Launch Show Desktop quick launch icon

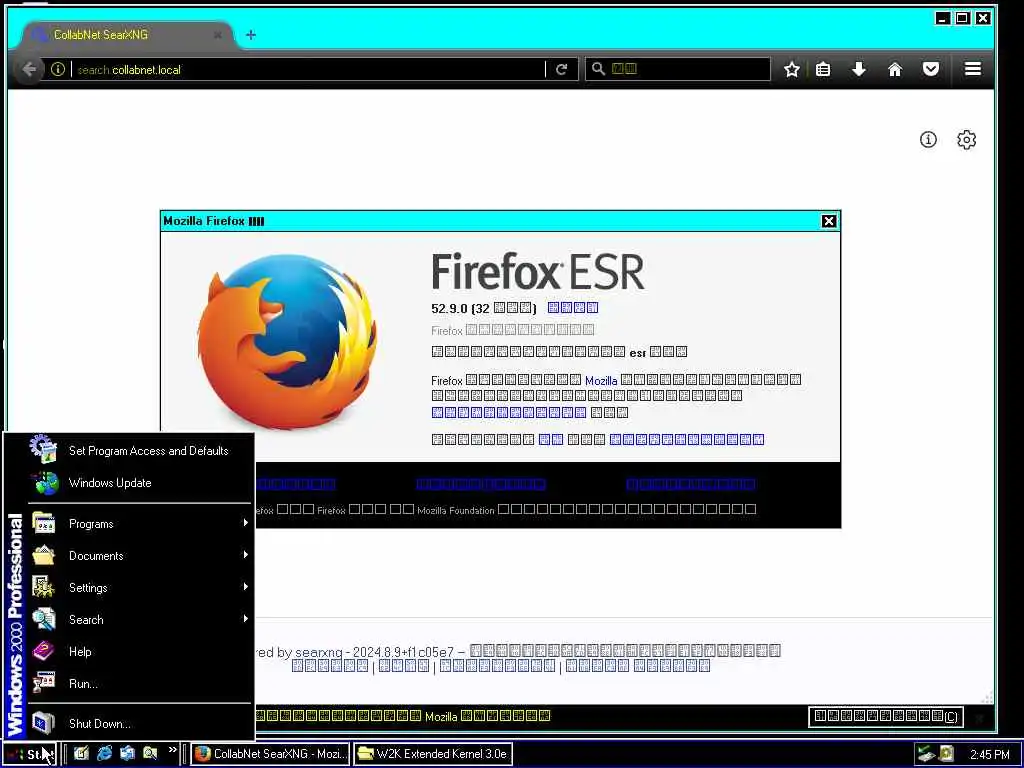pyautogui.click(x=81, y=753)
